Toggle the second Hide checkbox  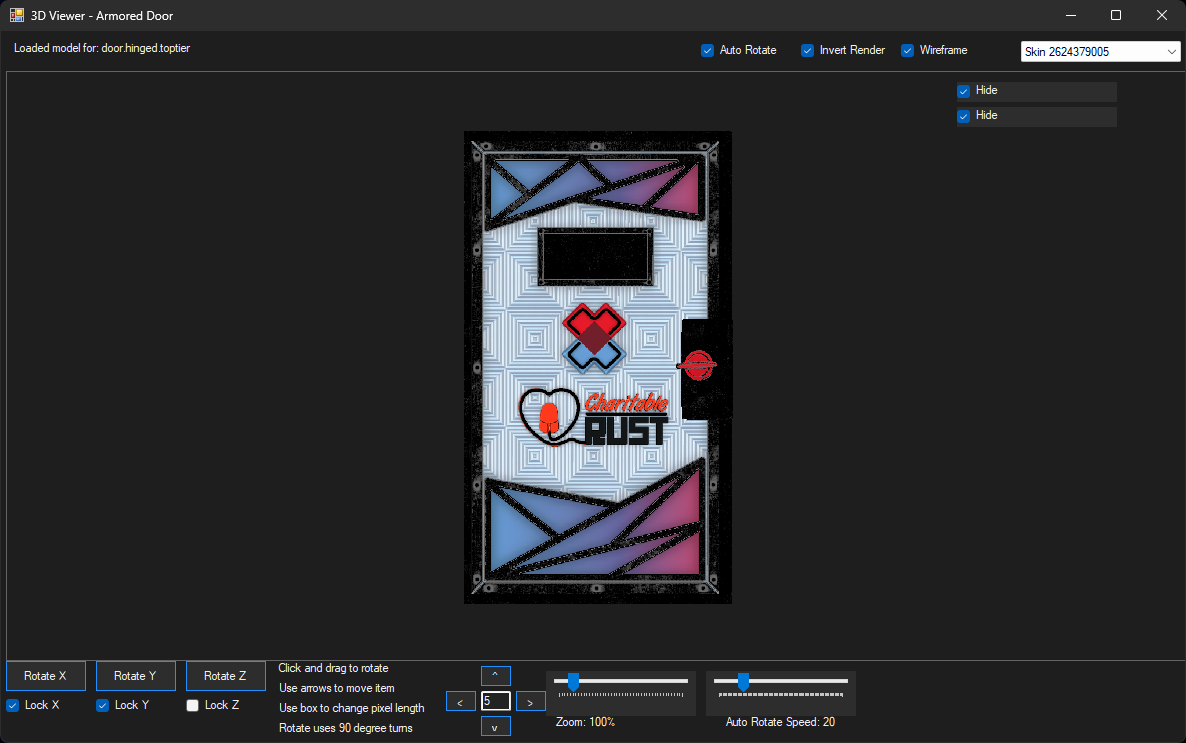click(x=964, y=116)
